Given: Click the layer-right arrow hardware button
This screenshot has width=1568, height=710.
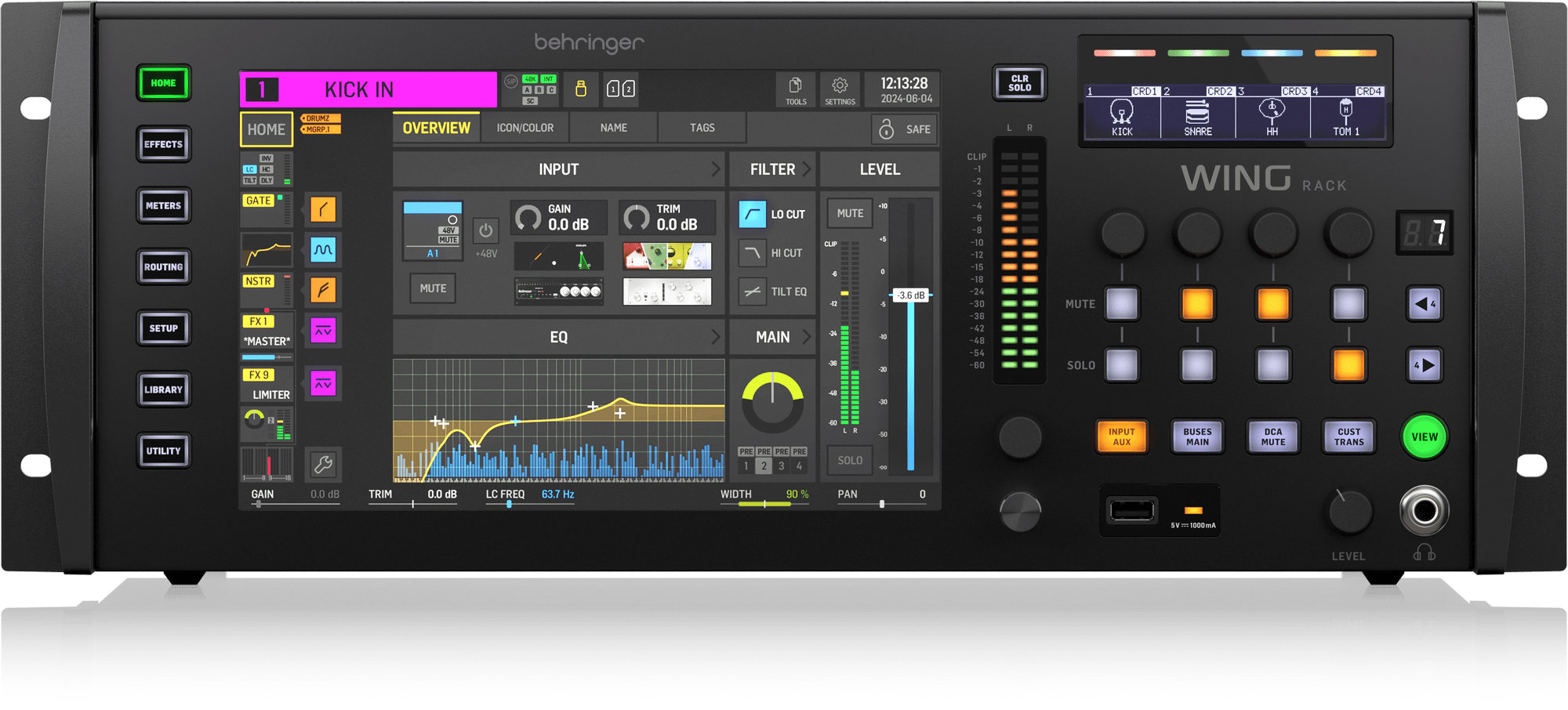Looking at the screenshot, I should coord(1424,365).
